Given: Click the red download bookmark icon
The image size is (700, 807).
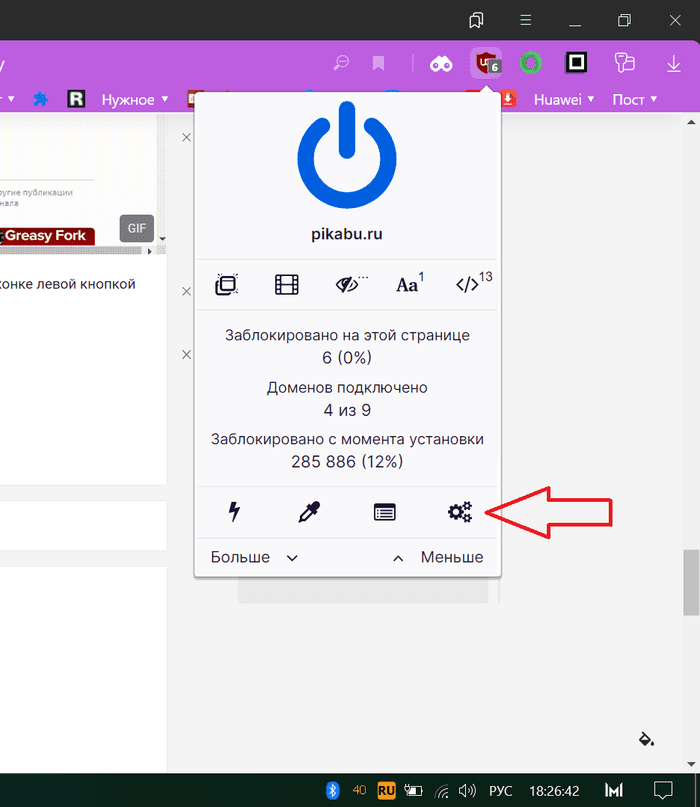Looking at the screenshot, I should (508, 99).
